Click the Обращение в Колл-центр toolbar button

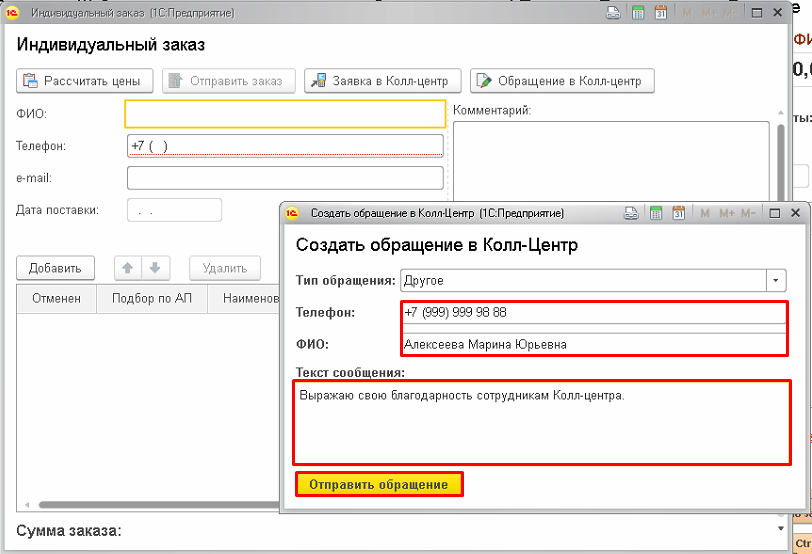(x=562, y=81)
